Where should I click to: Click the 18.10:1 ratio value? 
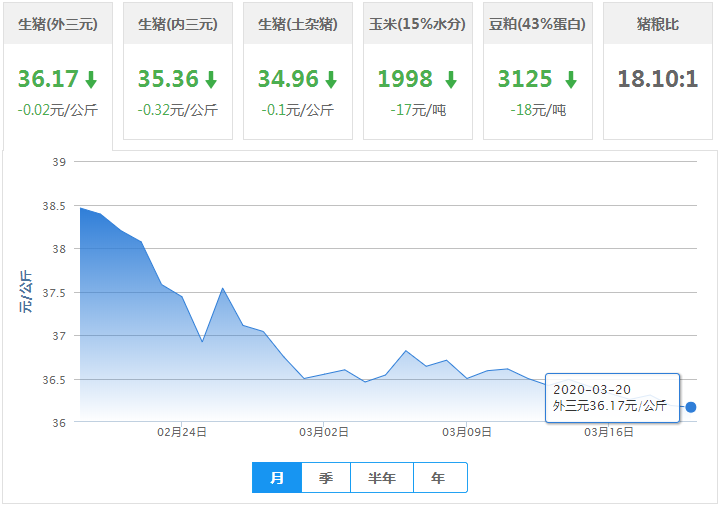[x=657, y=79]
